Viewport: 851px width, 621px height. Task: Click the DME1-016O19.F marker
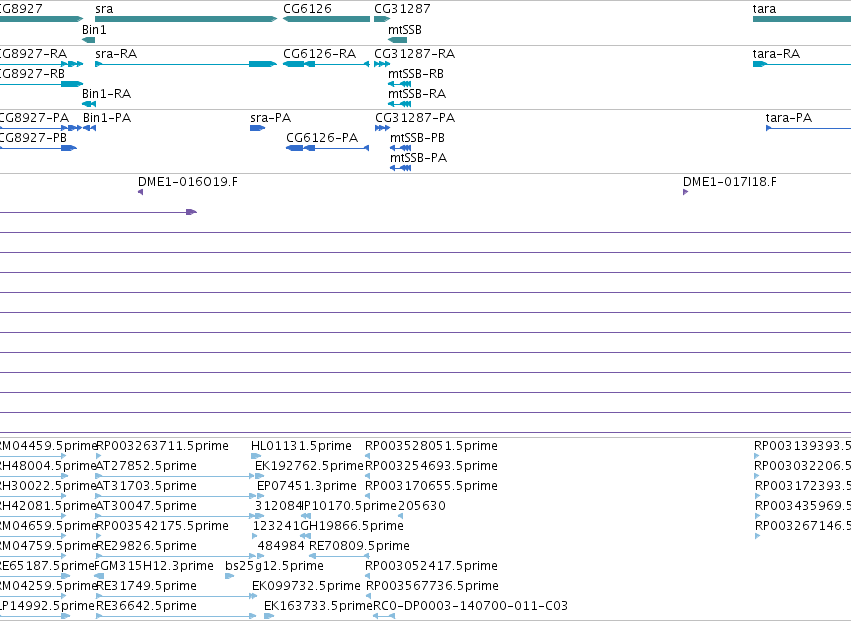coord(141,192)
